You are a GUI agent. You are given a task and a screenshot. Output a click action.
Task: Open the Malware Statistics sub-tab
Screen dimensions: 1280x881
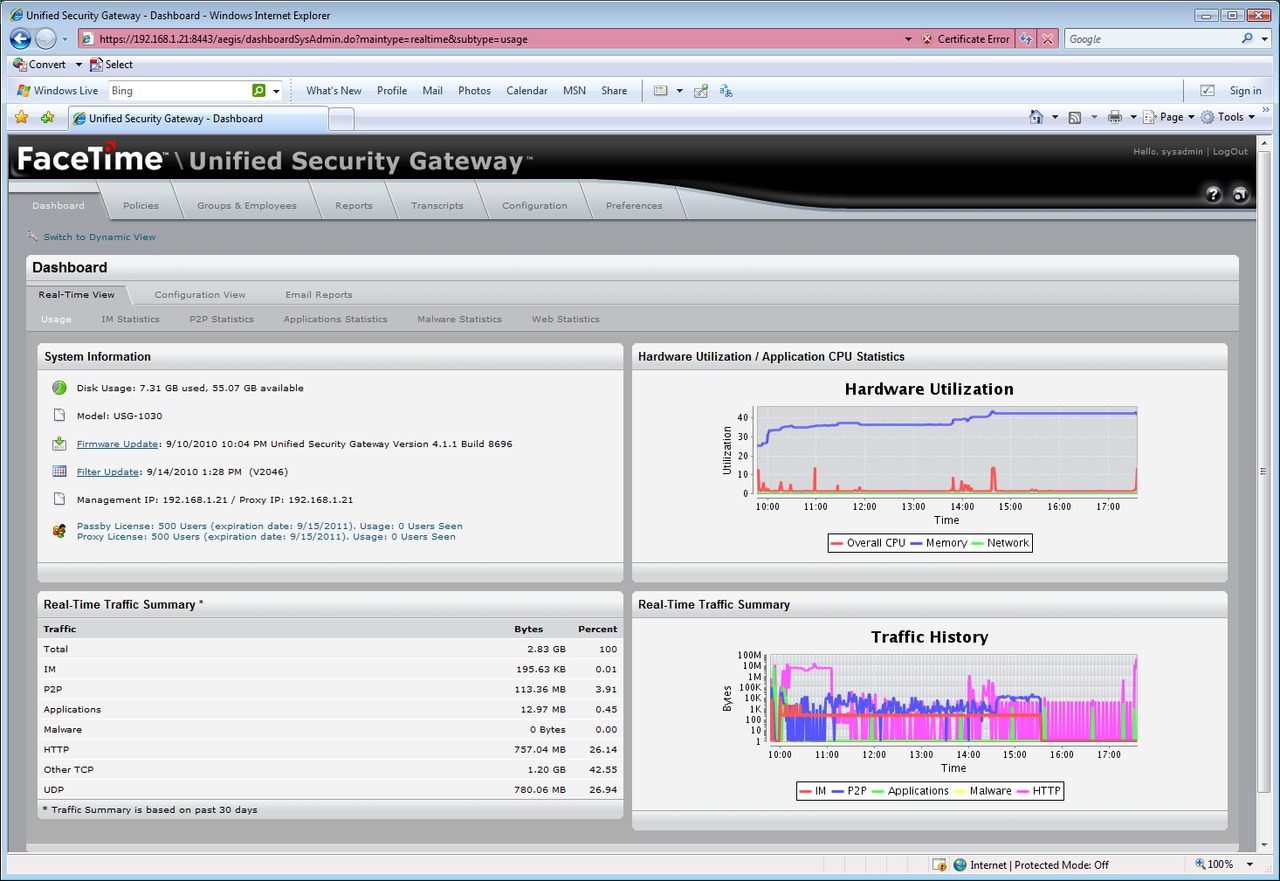click(x=459, y=319)
